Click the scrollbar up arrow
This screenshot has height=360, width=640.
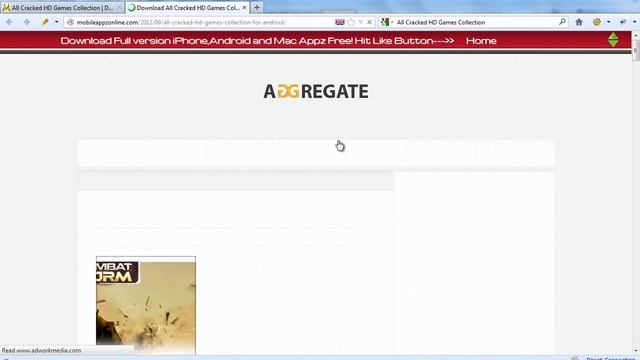click(636, 36)
